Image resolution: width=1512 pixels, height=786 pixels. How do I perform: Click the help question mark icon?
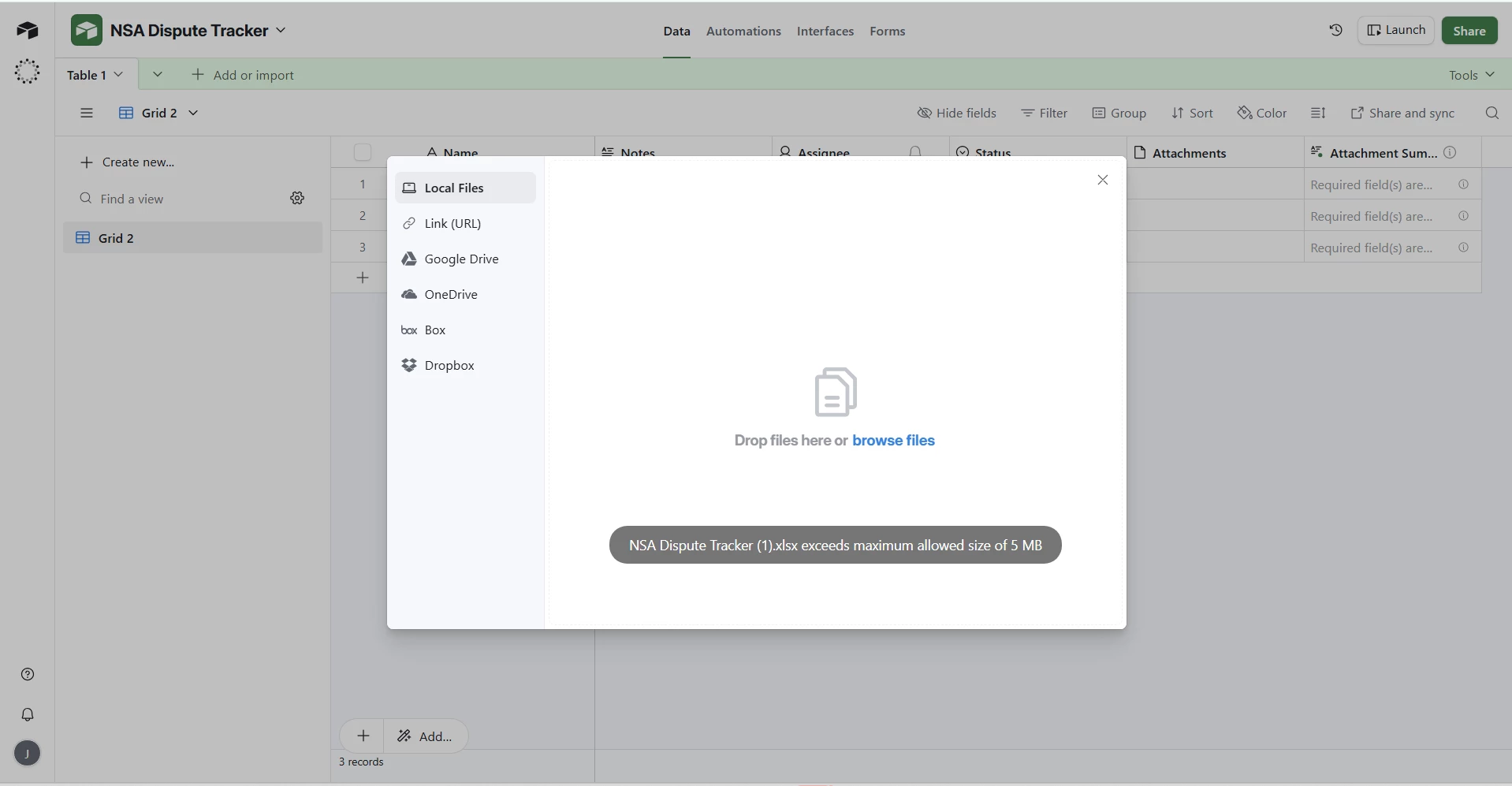[28, 674]
